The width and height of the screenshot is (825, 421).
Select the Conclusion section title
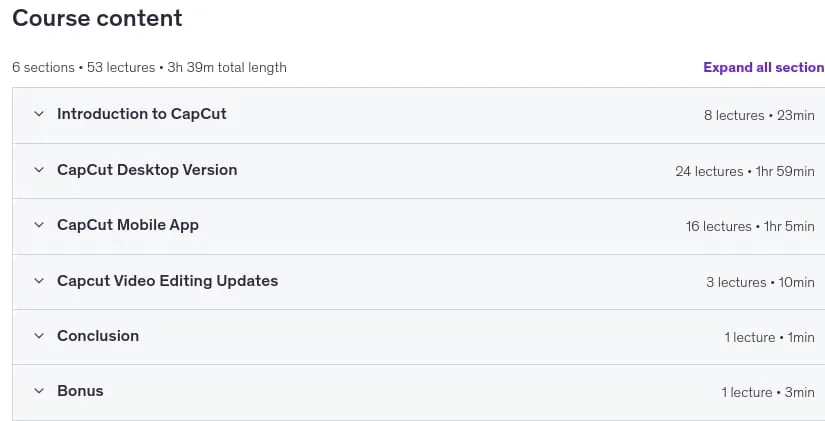click(98, 336)
